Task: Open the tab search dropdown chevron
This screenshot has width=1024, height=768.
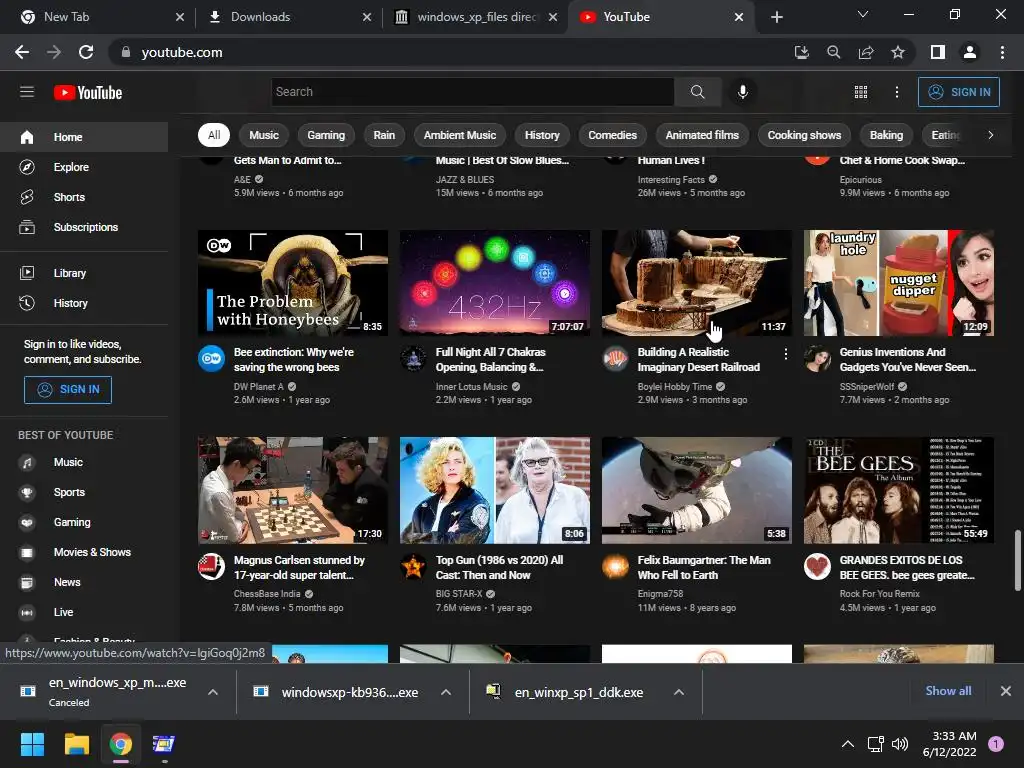Action: click(x=863, y=14)
